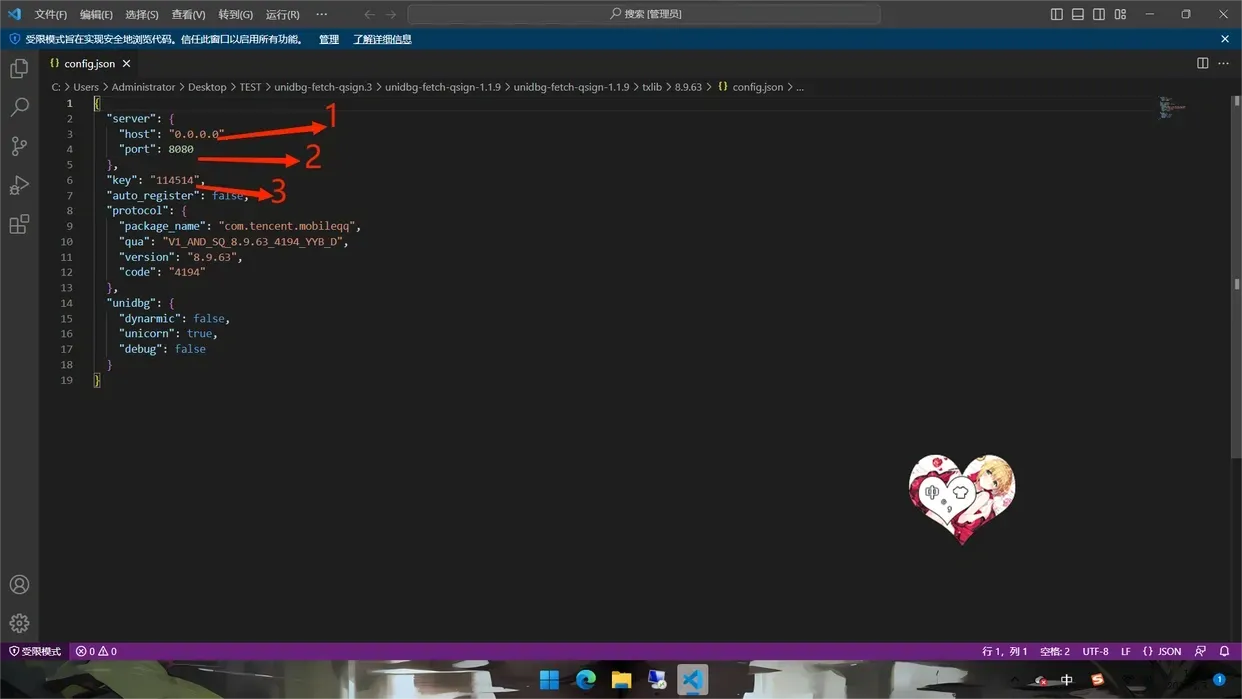Select the JSON language mode in status bar
Image resolution: width=1242 pixels, height=699 pixels.
[1162, 651]
